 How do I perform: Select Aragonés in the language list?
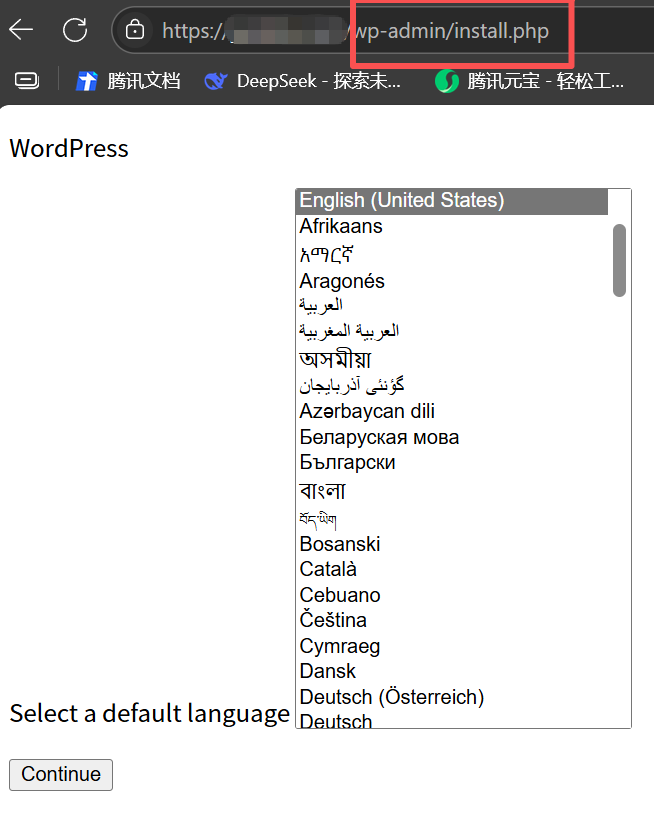pos(452,281)
